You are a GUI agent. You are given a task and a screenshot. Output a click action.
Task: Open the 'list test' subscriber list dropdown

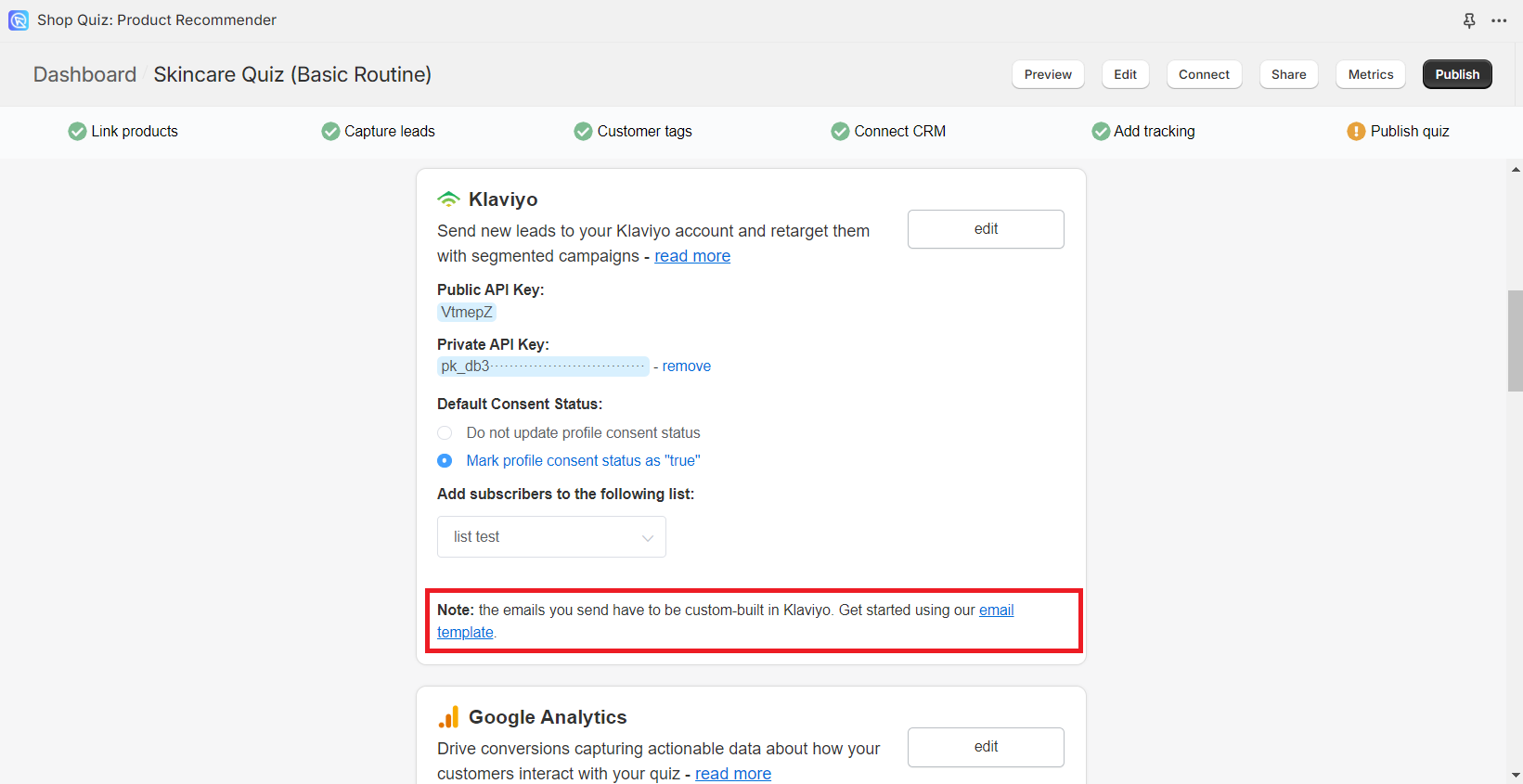point(551,537)
